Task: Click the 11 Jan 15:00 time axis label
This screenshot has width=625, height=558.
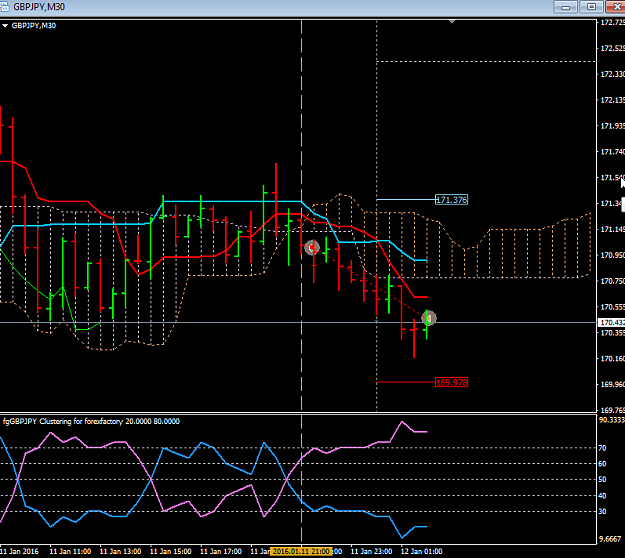Action: click(x=171, y=552)
